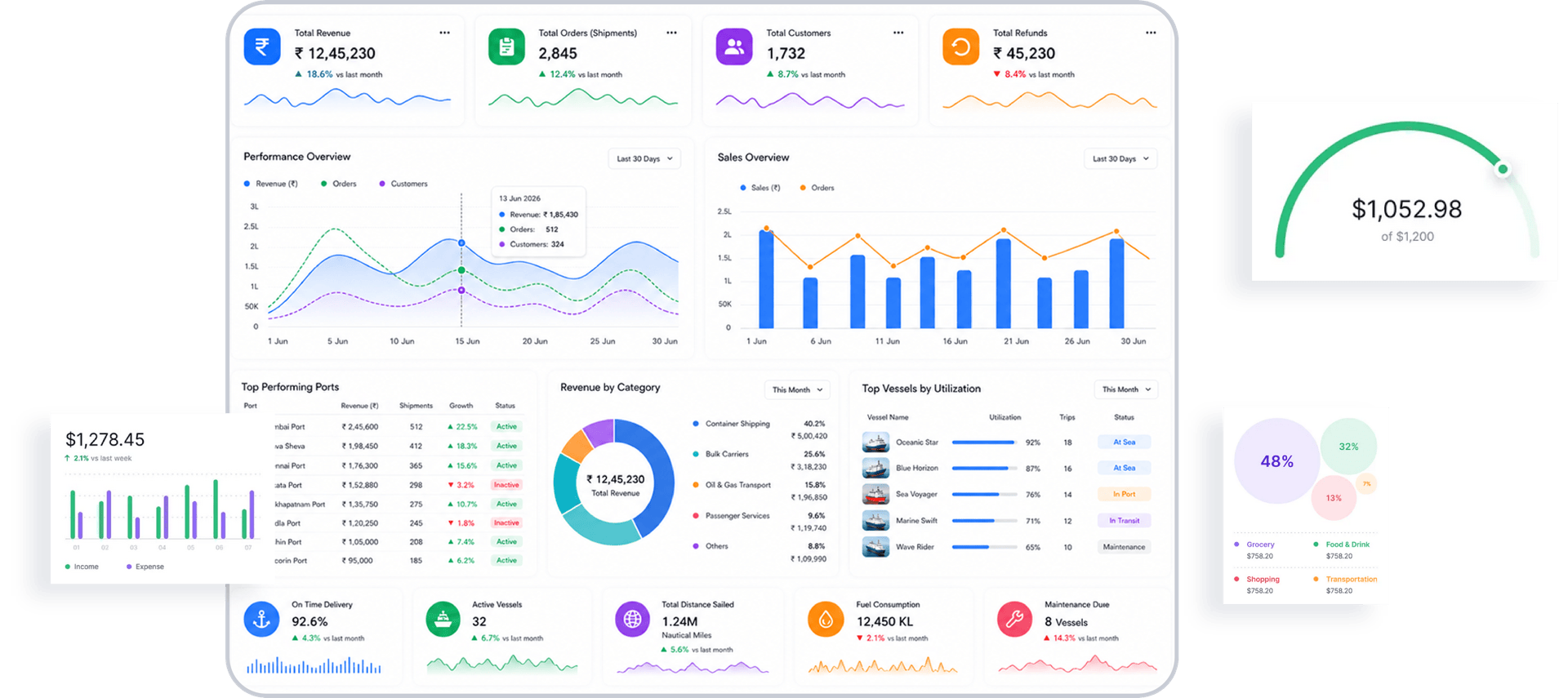Click the Grocery category legend label
1568x698 pixels.
(1260, 545)
